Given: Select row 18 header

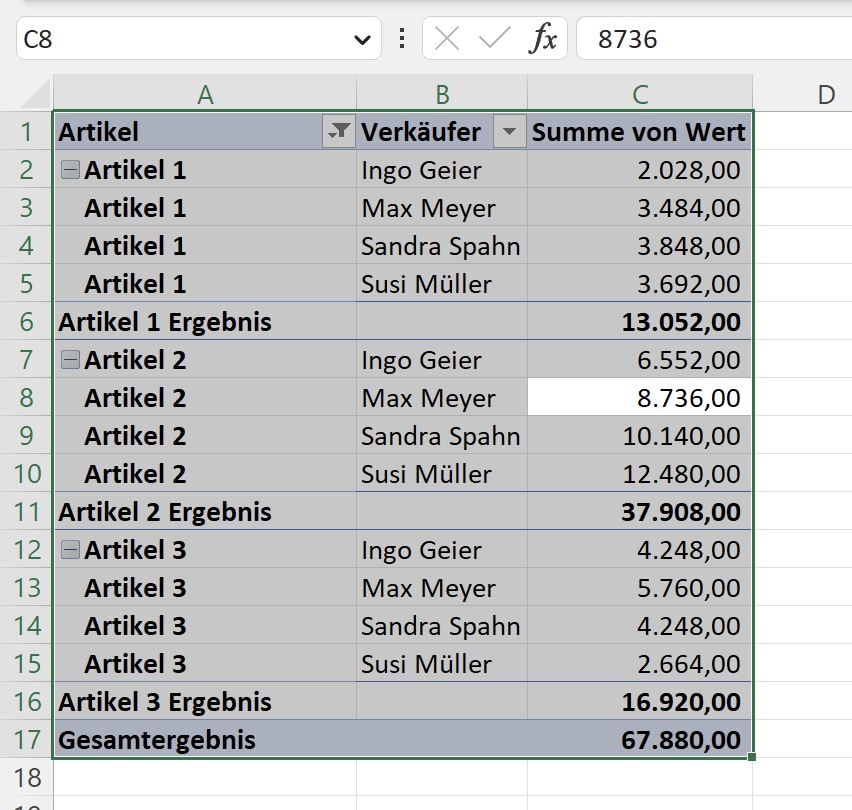Looking at the screenshot, I should tap(27, 778).
